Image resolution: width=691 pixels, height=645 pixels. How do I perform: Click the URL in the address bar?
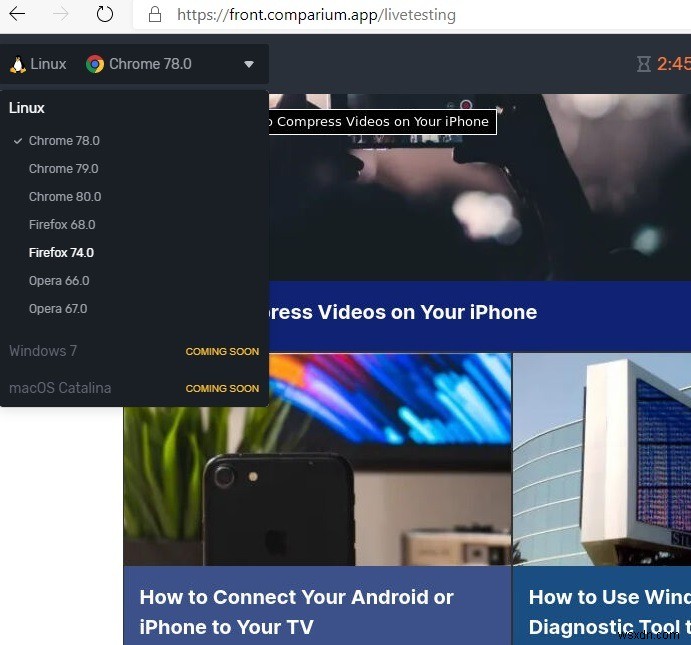click(316, 15)
